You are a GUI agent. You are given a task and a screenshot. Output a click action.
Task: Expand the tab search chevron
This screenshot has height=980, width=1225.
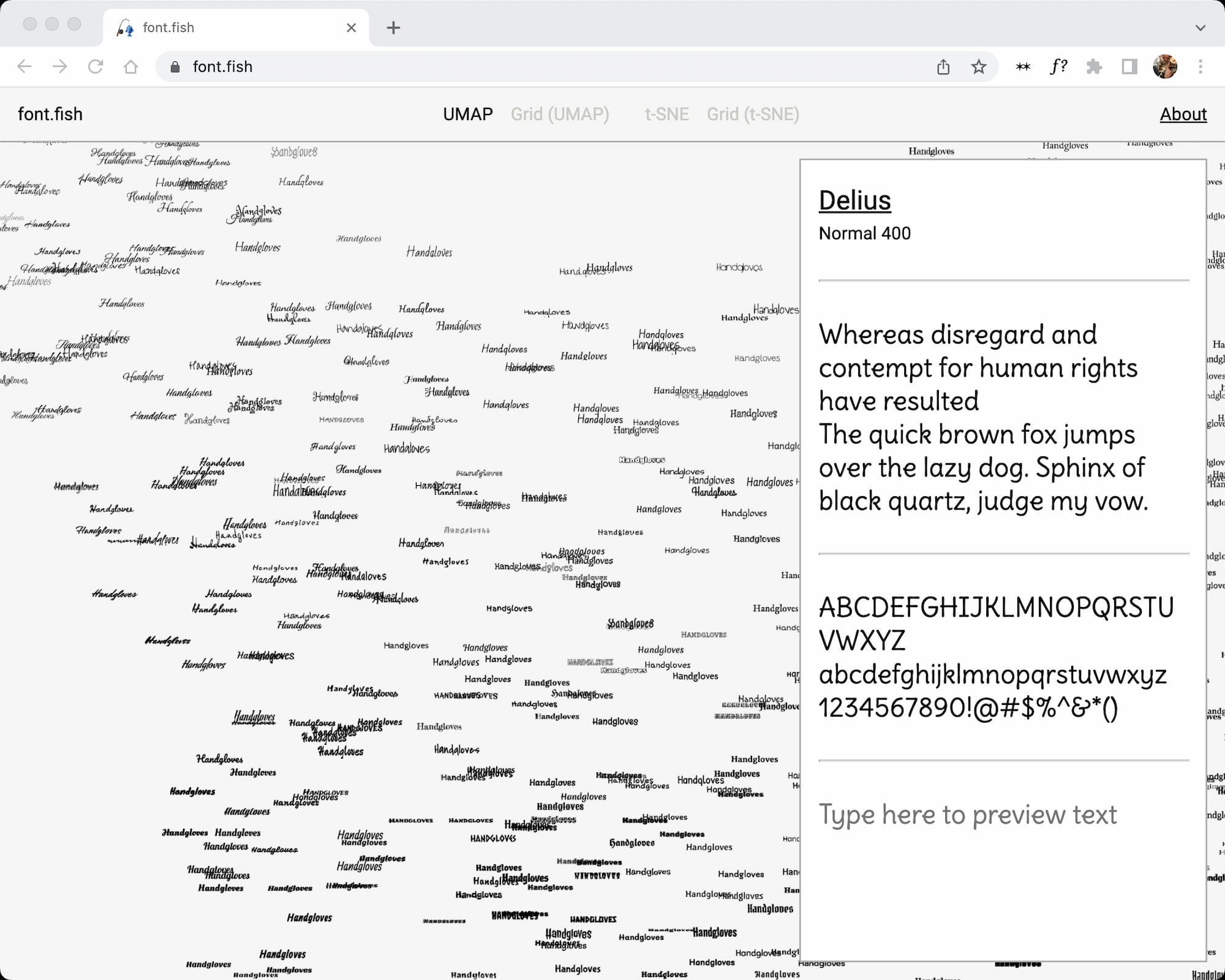(x=1200, y=28)
